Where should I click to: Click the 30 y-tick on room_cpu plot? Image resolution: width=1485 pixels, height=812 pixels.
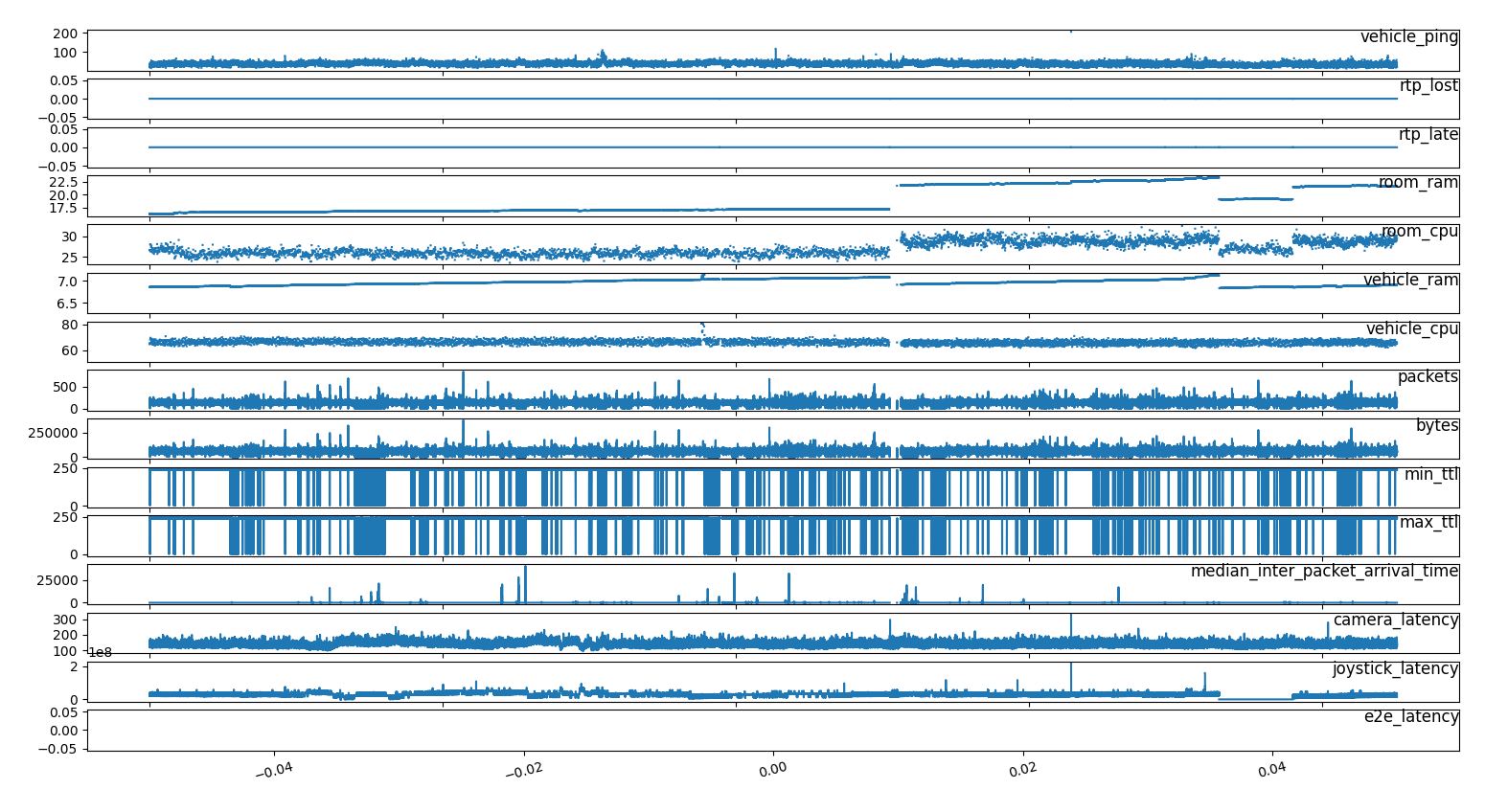71,237
